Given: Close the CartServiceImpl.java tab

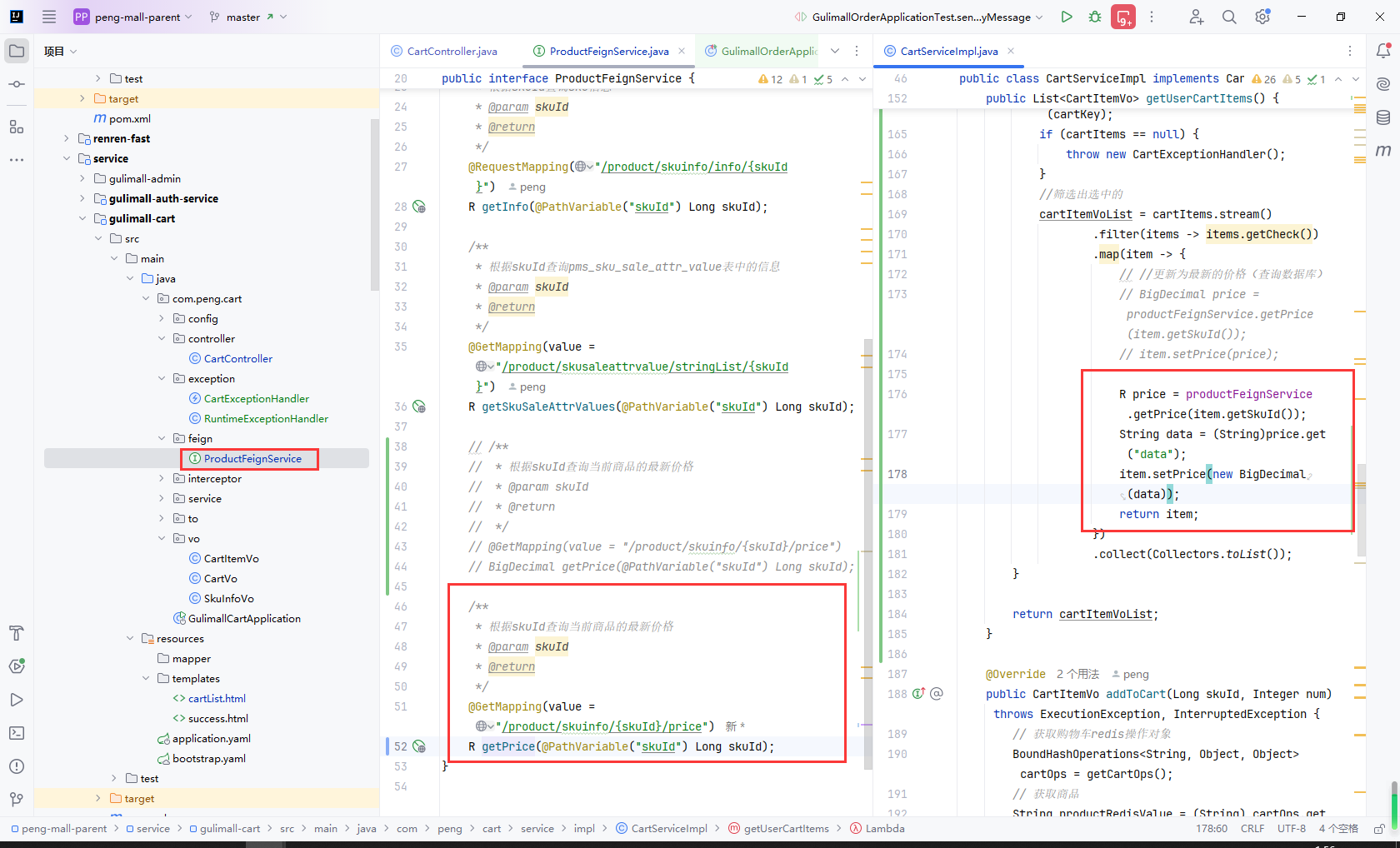Looking at the screenshot, I should pos(1011,51).
